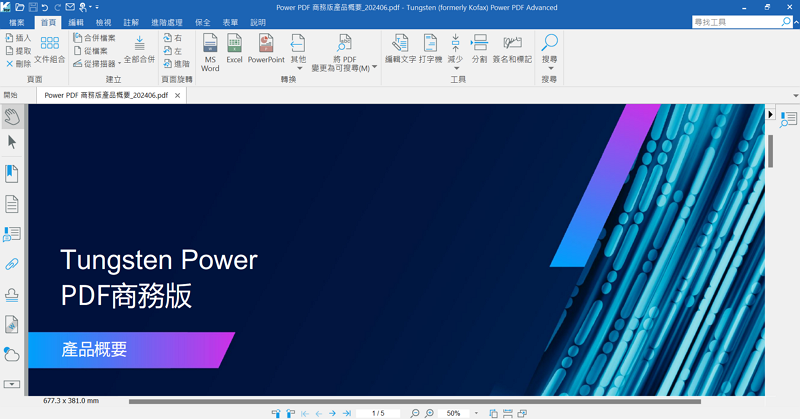The width and height of the screenshot is (800, 419).
Task: Open the 50% zoom level dropdown
Action: 477,413
